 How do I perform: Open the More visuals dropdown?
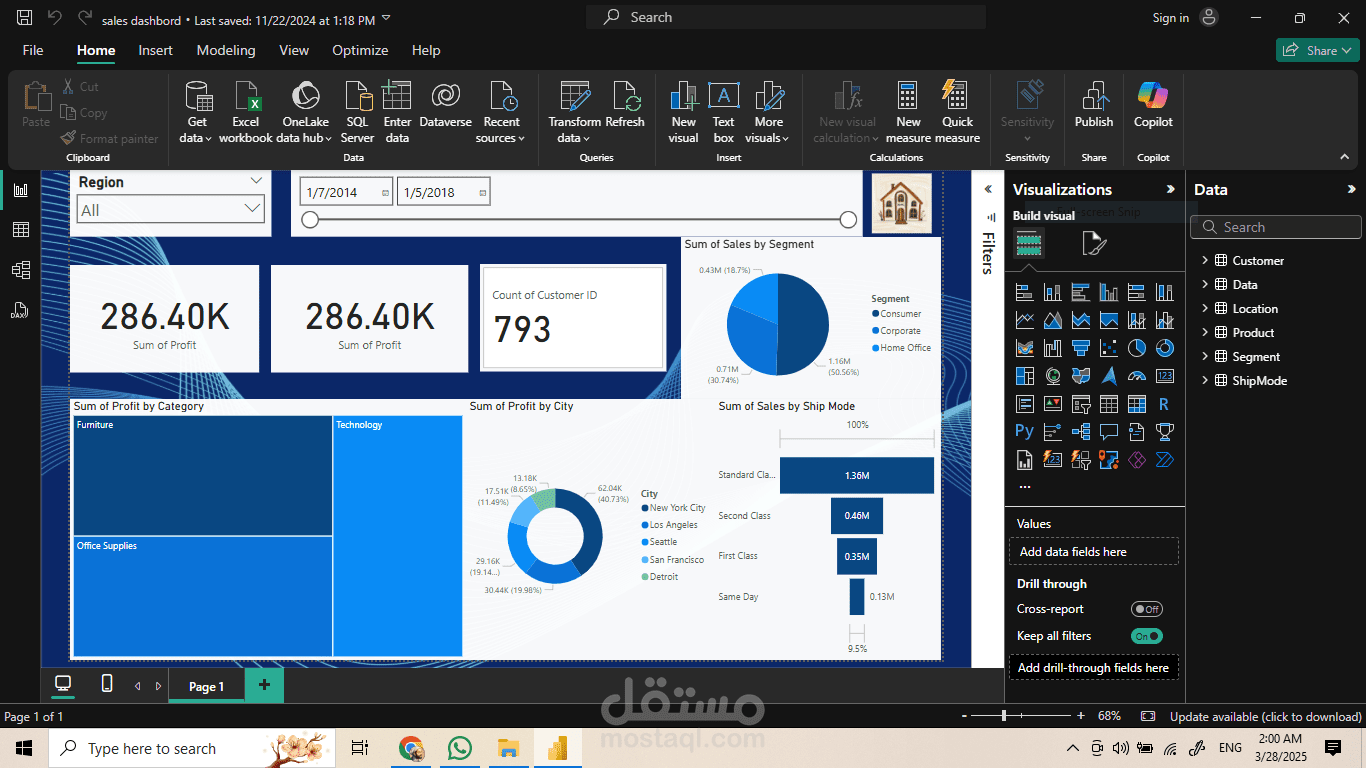768,112
